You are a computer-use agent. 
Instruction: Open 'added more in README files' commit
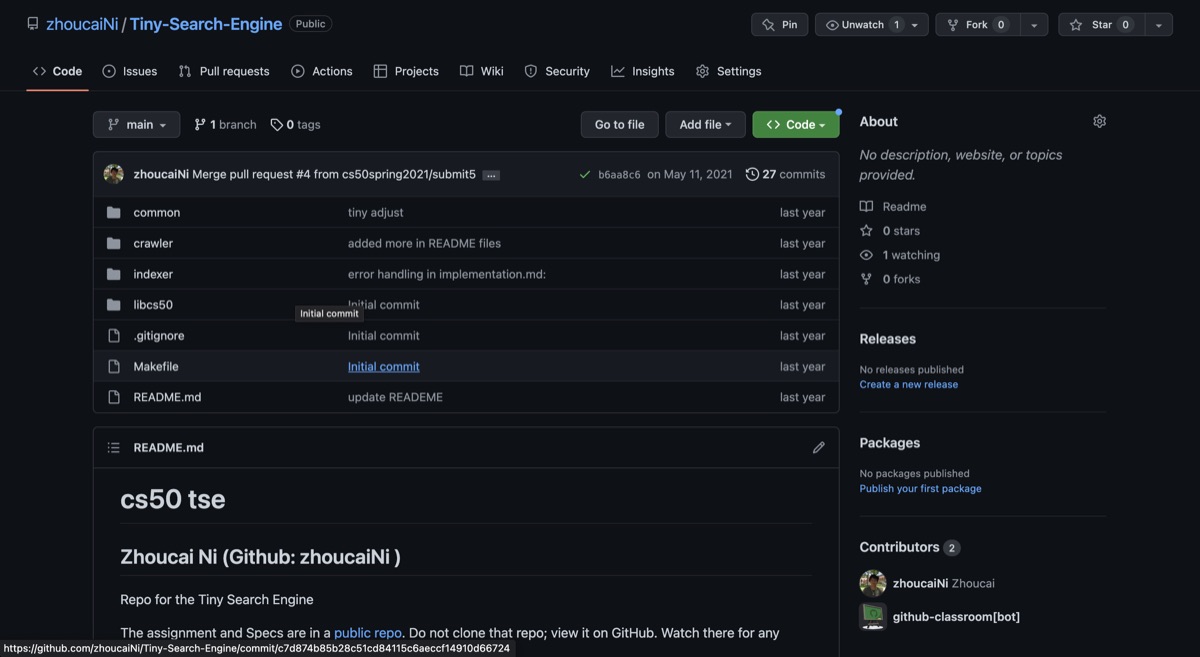pyautogui.click(x=424, y=243)
